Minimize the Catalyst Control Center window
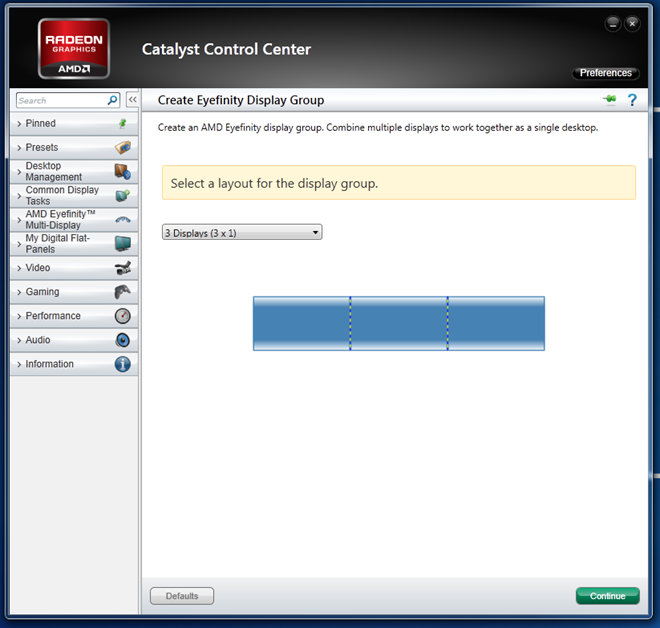660x628 pixels. pos(613,24)
